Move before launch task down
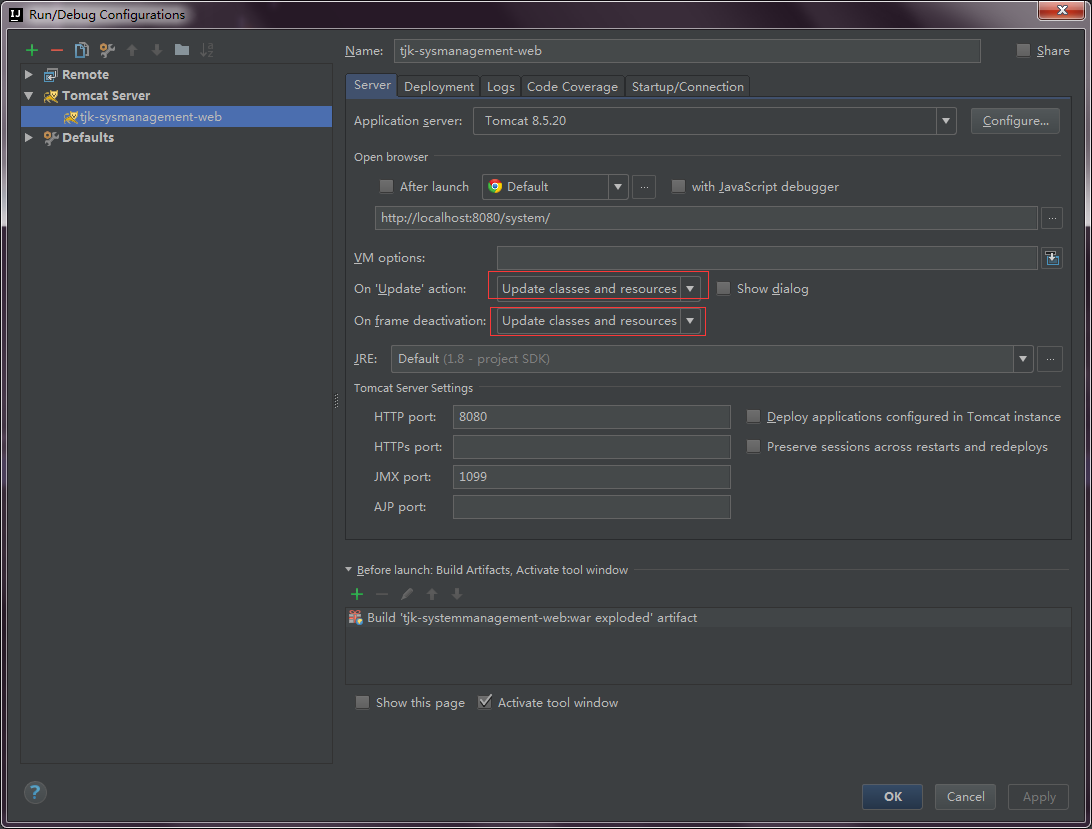Image resolution: width=1092 pixels, height=829 pixels. pos(457,594)
